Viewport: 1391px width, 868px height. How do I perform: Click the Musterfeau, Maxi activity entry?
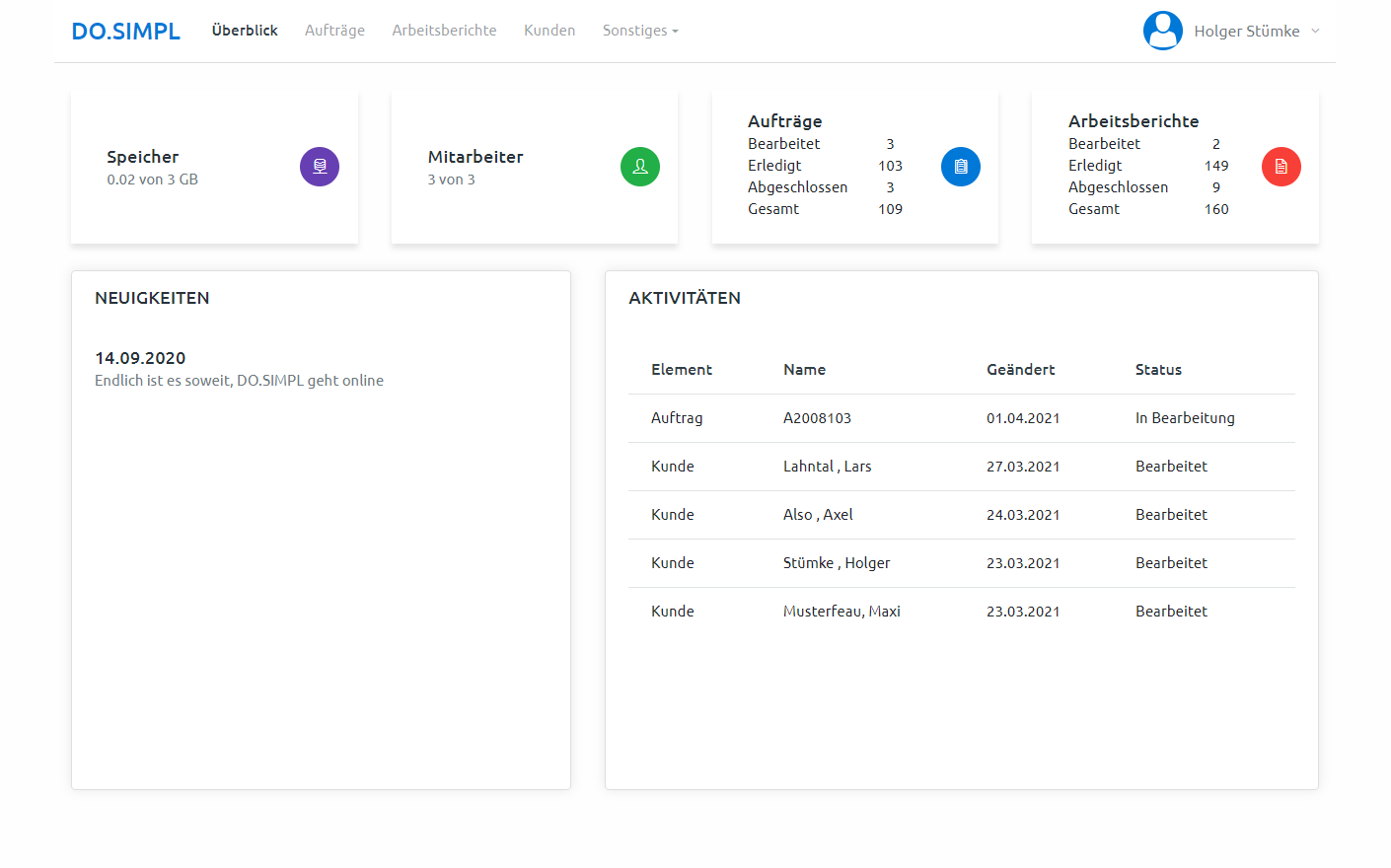842,612
